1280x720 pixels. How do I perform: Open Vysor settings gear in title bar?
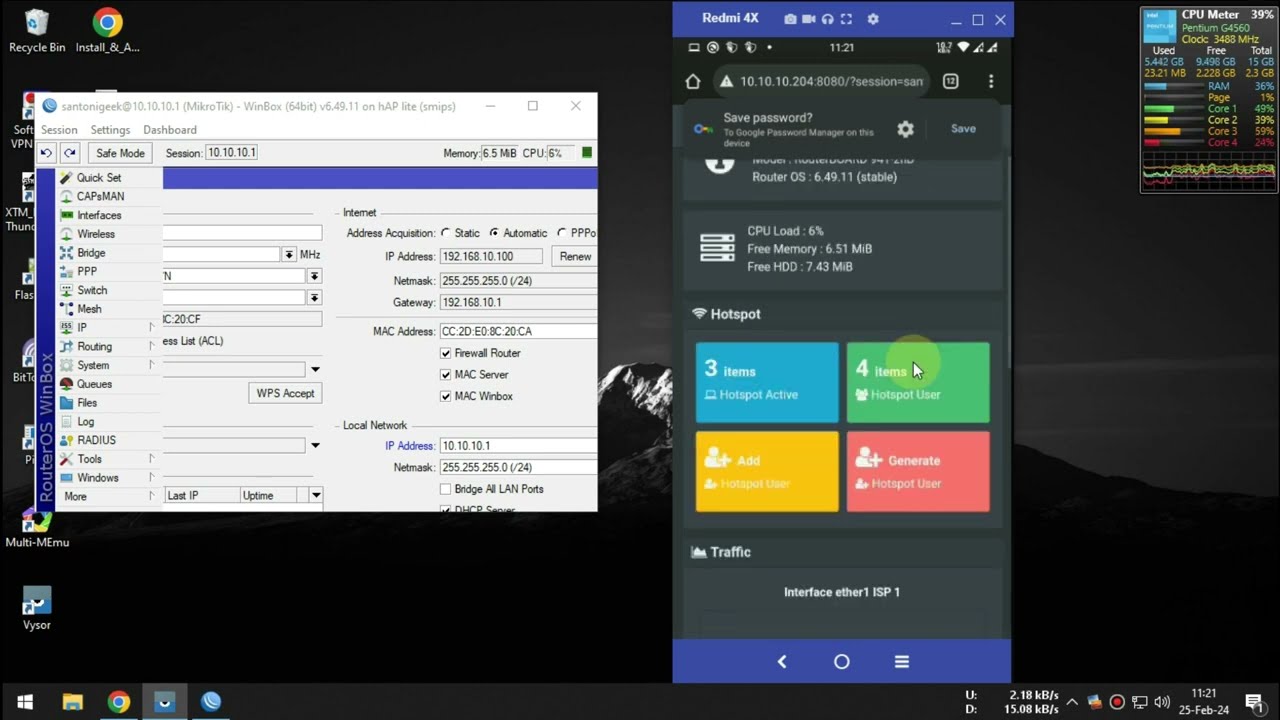873,19
